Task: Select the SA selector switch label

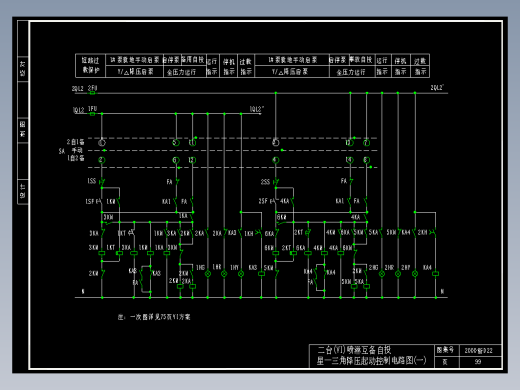Action: pos(62,151)
